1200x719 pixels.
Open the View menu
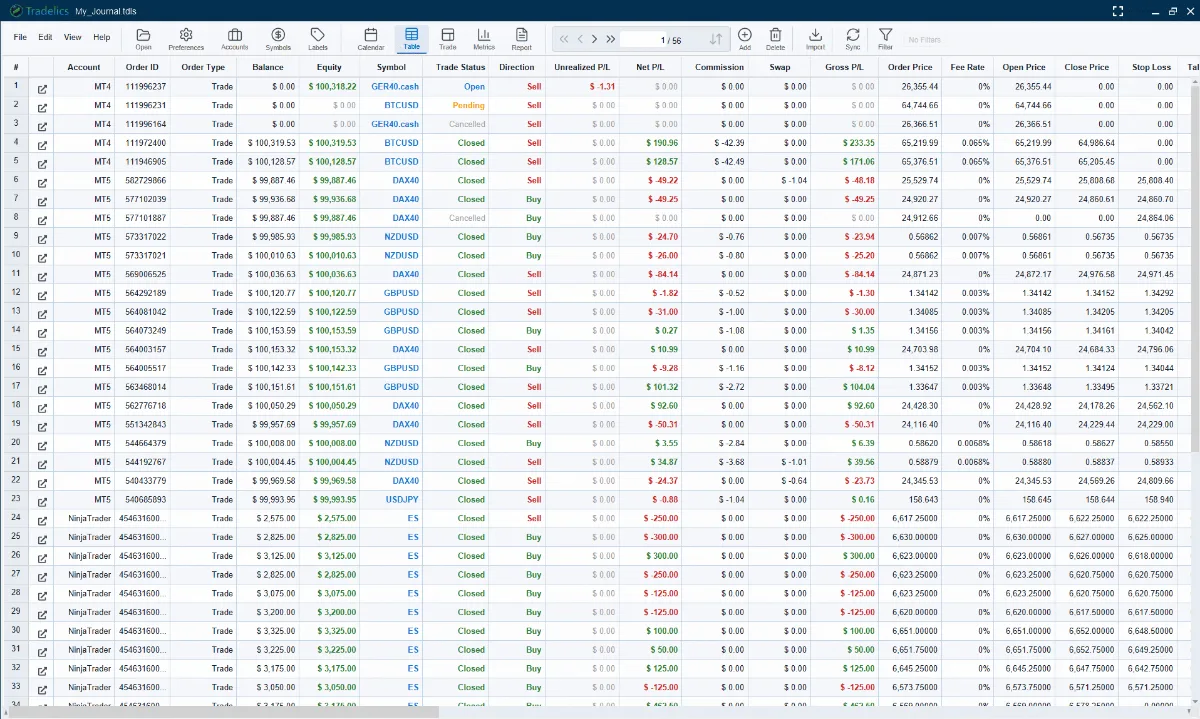tap(72, 37)
